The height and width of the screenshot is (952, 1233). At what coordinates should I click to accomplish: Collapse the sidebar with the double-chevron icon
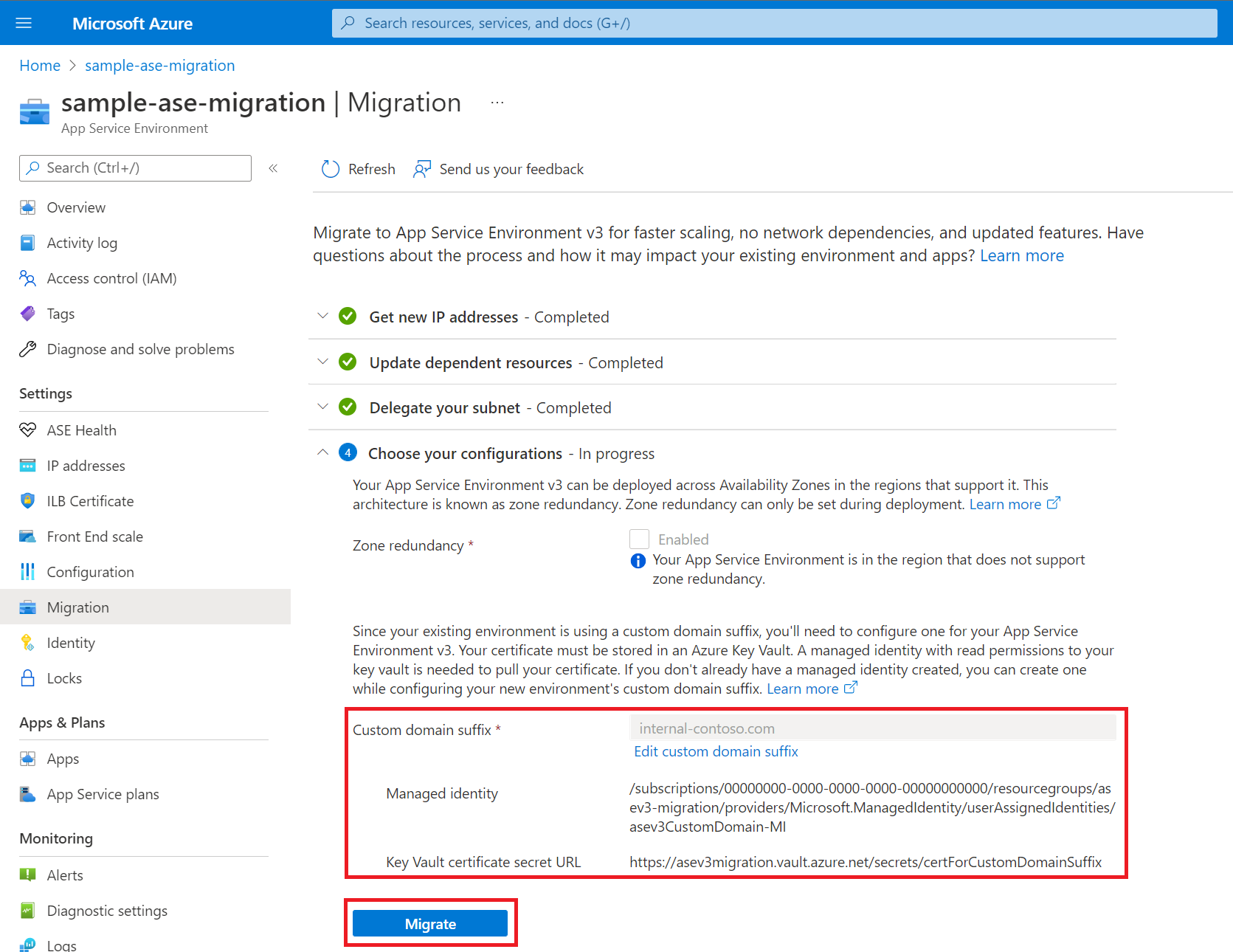pyautogui.click(x=273, y=168)
